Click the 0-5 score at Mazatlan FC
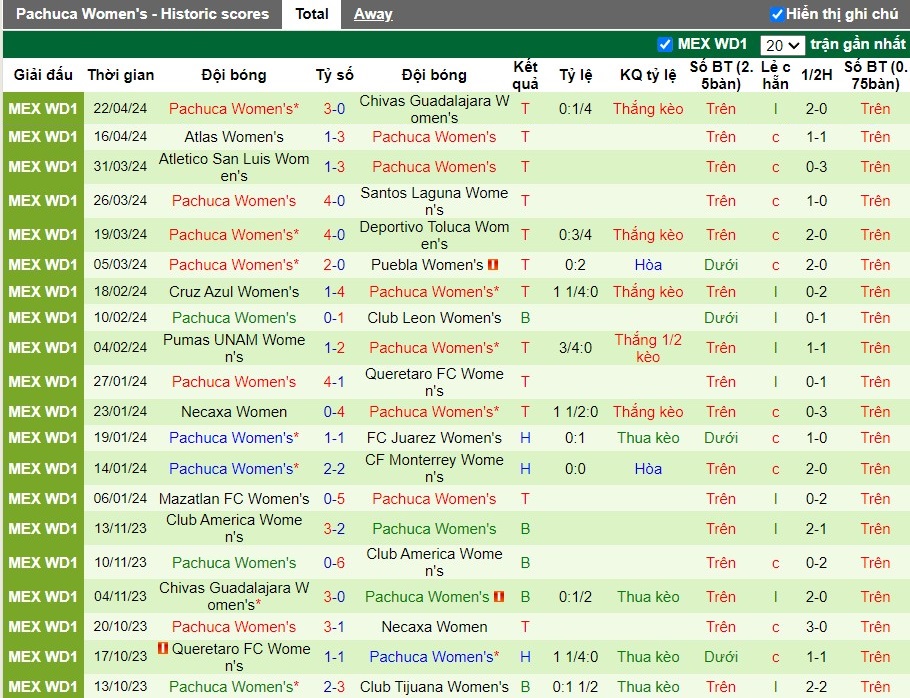 [x=334, y=499]
